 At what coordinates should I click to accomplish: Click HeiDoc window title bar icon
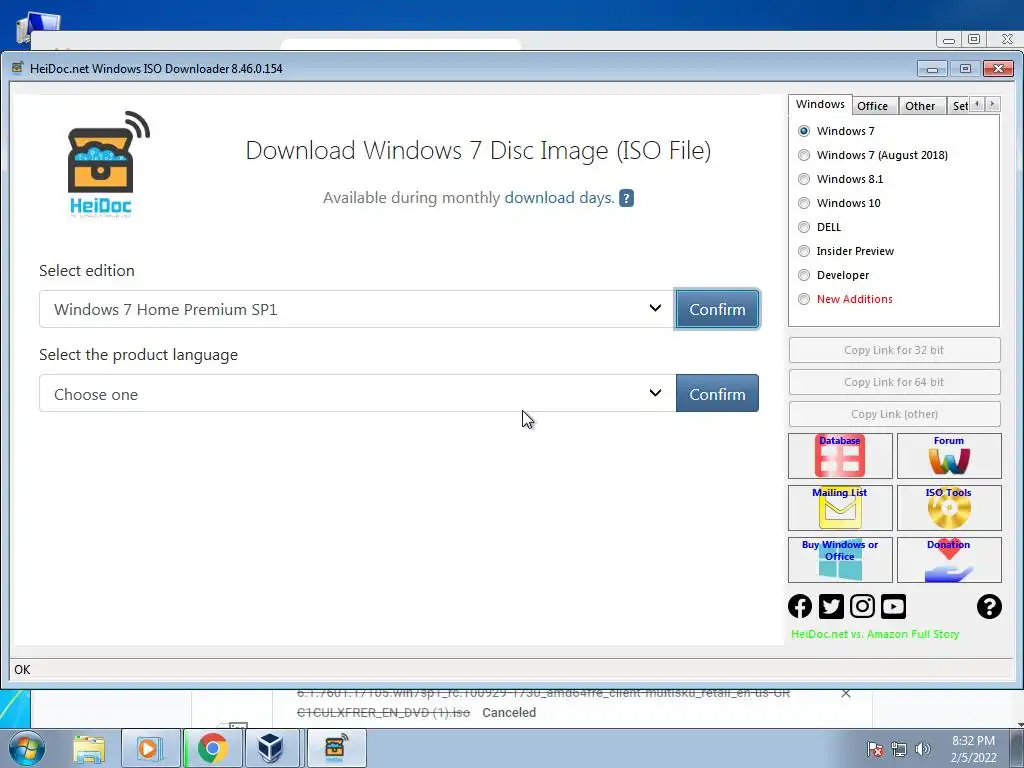pyautogui.click(x=18, y=68)
